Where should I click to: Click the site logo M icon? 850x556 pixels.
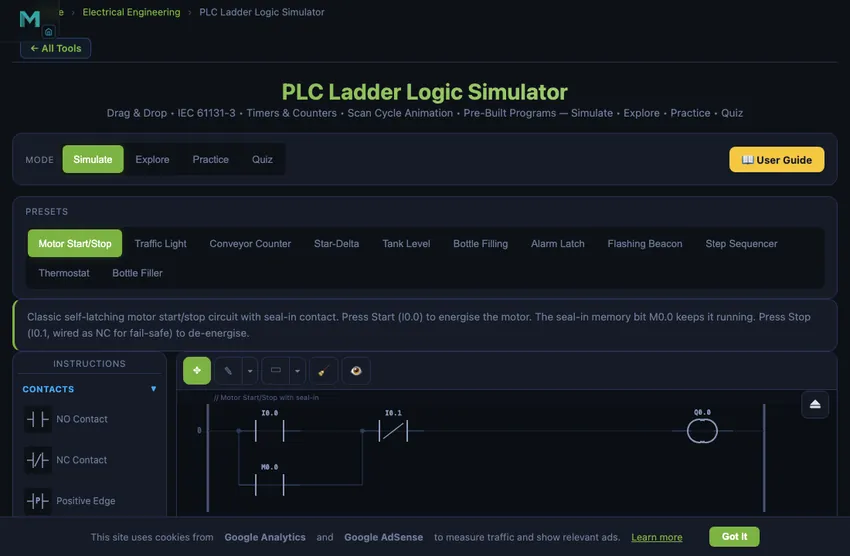[30, 19]
